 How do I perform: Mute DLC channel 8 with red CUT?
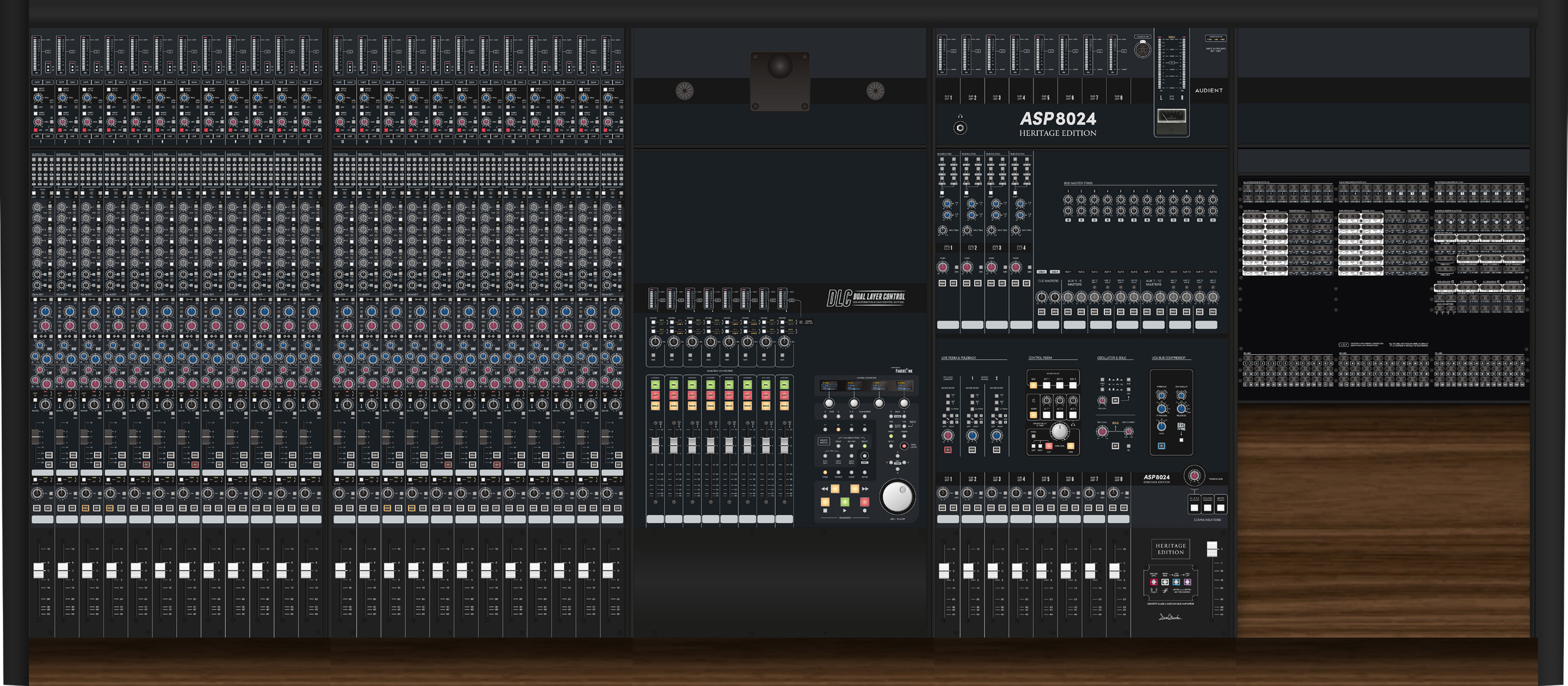click(785, 396)
